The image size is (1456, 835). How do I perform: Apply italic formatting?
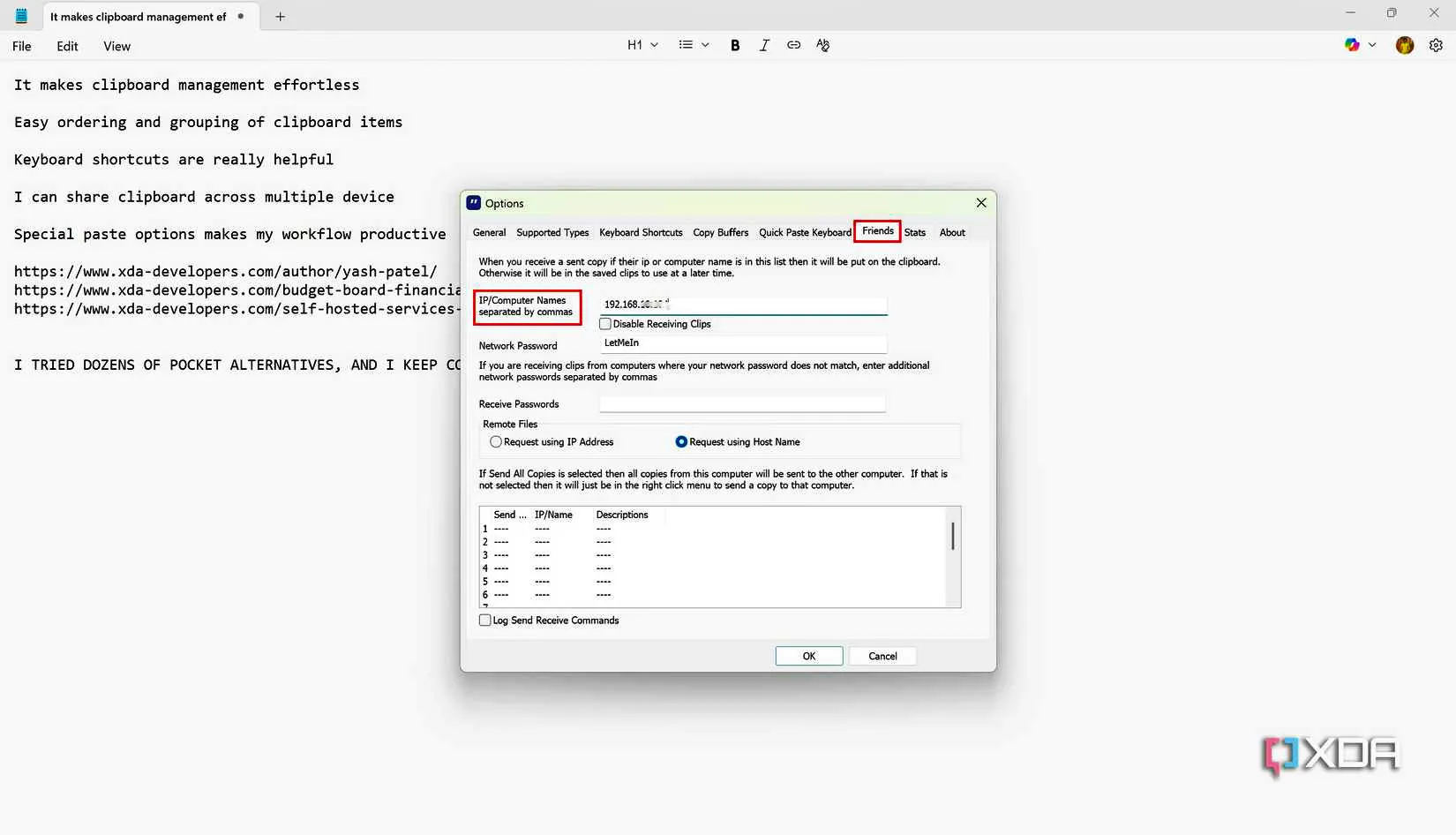[x=764, y=45]
